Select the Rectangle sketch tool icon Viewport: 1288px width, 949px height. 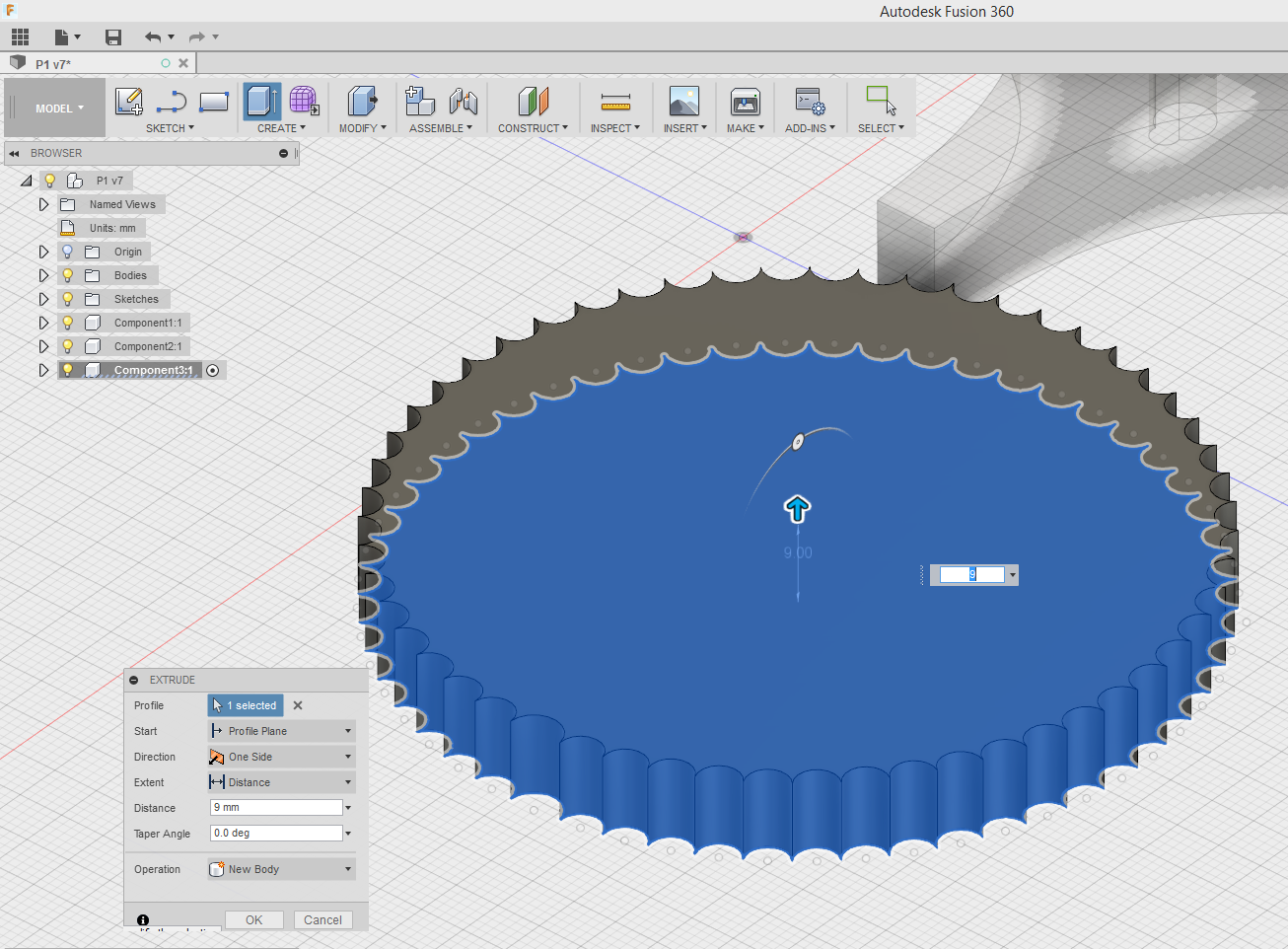tap(214, 102)
